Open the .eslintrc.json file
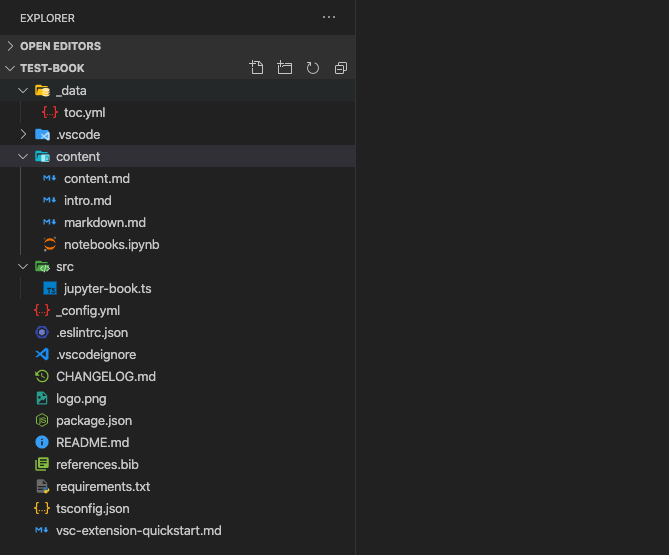This screenshot has width=669, height=555. pos(92,333)
